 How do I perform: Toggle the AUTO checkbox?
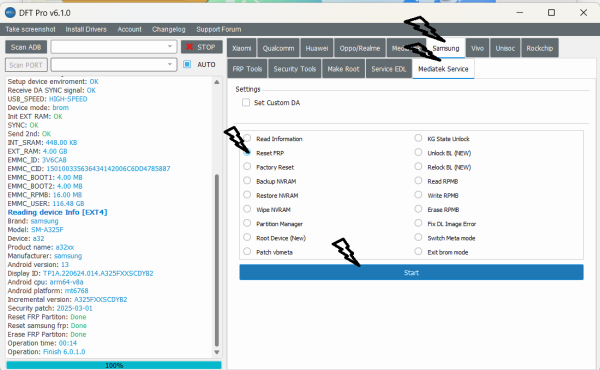(x=187, y=64)
